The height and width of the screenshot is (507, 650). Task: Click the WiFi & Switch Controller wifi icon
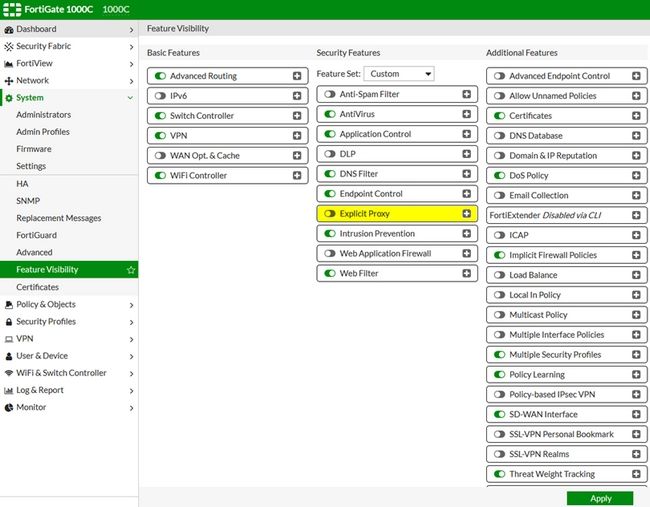(x=9, y=374)
